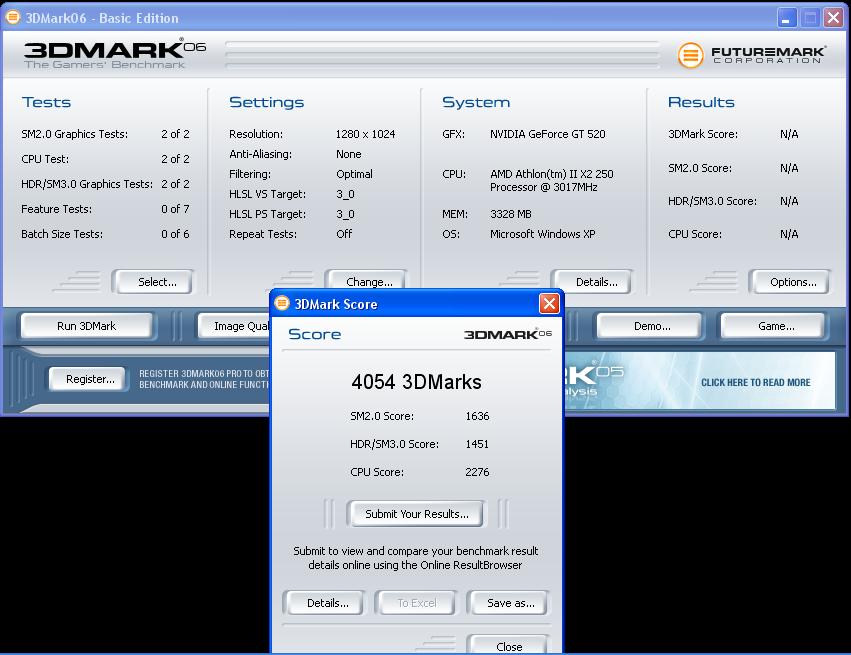Click the SM2.0 Graphics Tests label
This screenshot has height=655, width=851.
pos(74,134)
